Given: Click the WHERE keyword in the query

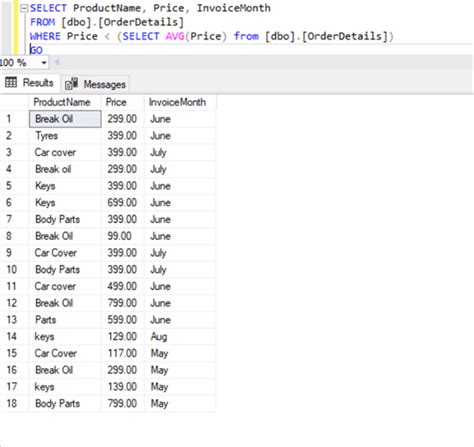Looking at the screenshot, I should pos(45,36).
